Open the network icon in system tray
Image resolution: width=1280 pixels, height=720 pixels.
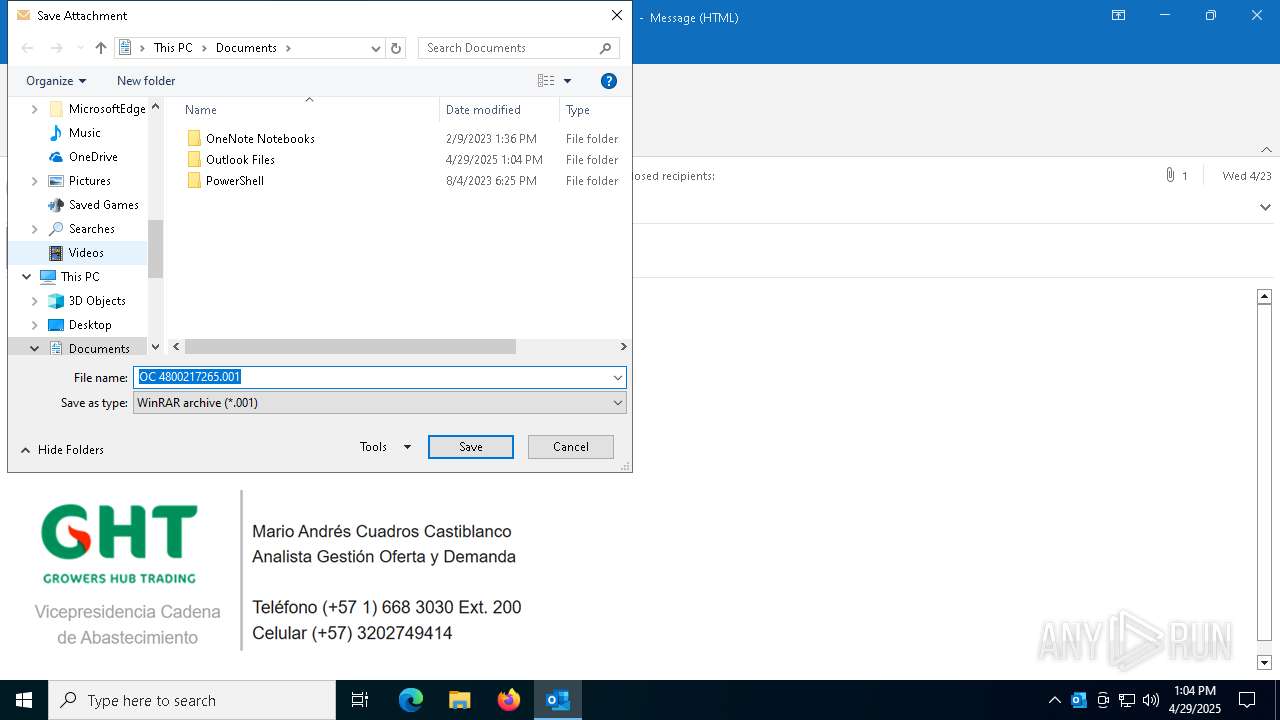pyautogui.click(x=1126, y=700)
